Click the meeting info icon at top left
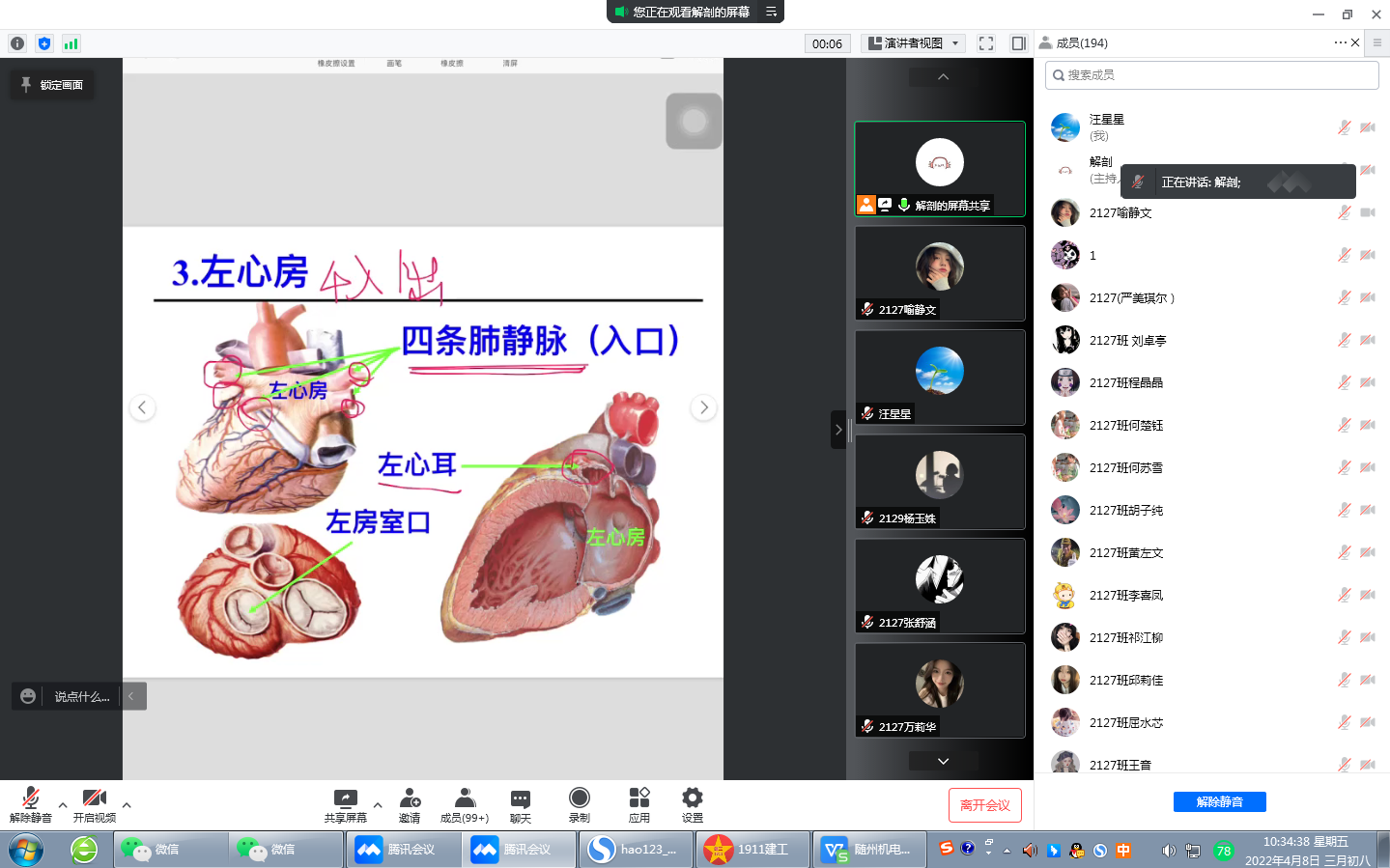Screen dimensions: 1390x868 click(x=17, y=43)
